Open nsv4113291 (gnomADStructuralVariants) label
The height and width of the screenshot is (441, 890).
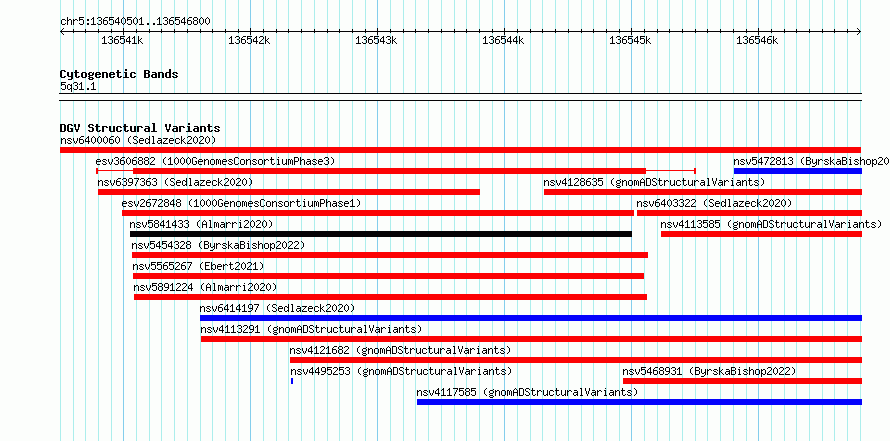pos(311,329)
